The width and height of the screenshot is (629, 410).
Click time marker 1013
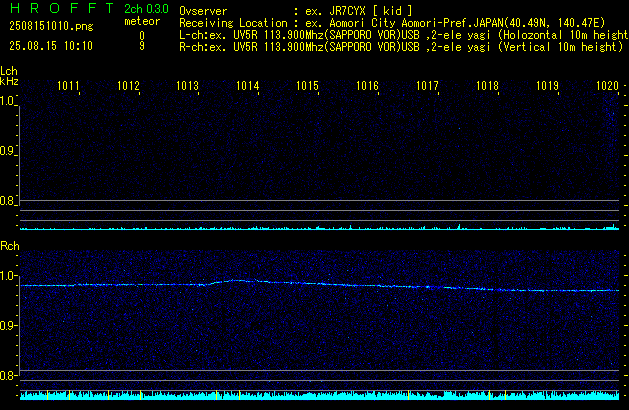click(187, 86)
